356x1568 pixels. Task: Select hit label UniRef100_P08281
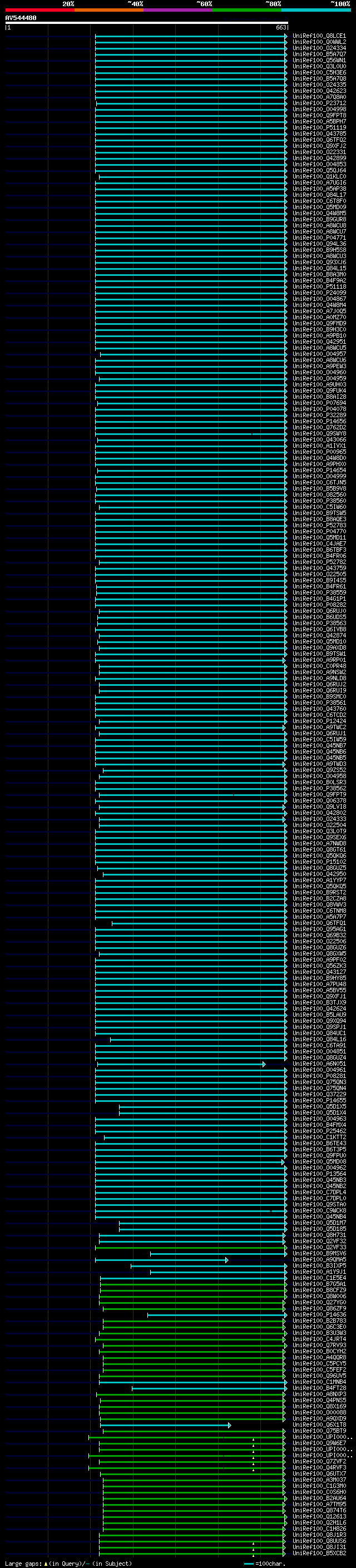[x=319, y=1076]
